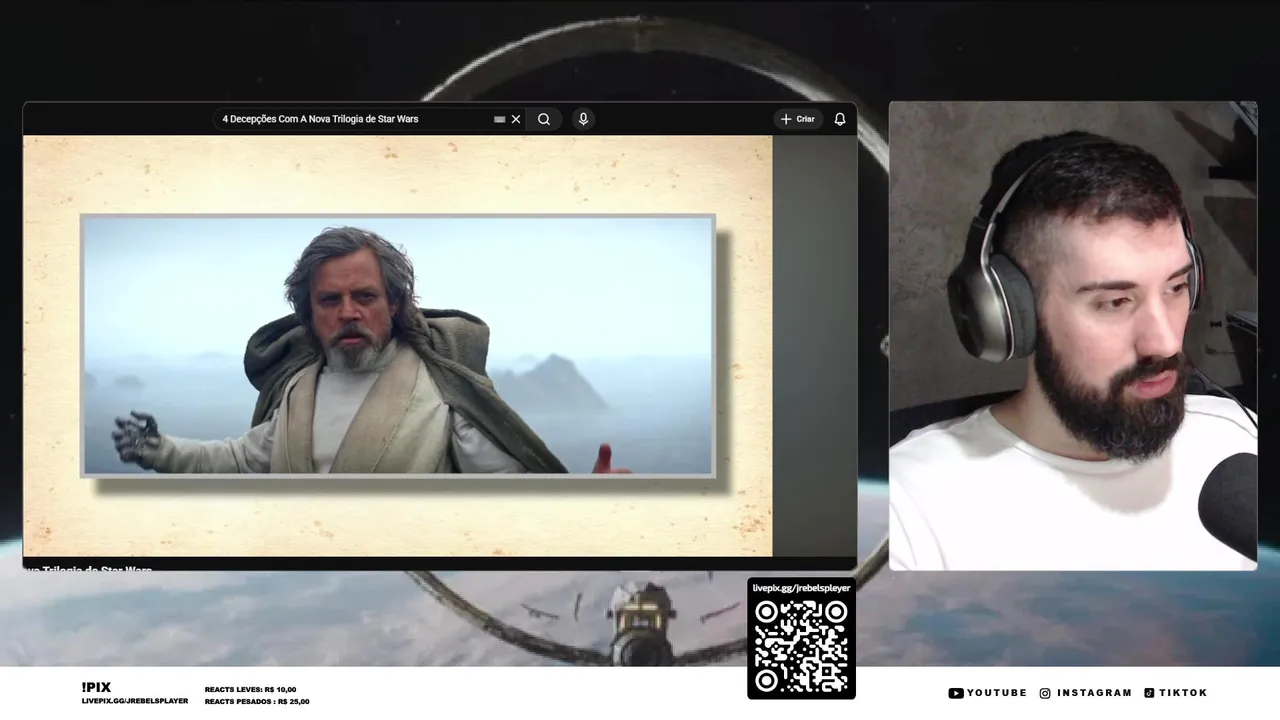Screen dimensions: 1280x720
Task: Click the Instagram logo icon in bottom bar
Action: tap(1045, 693)
